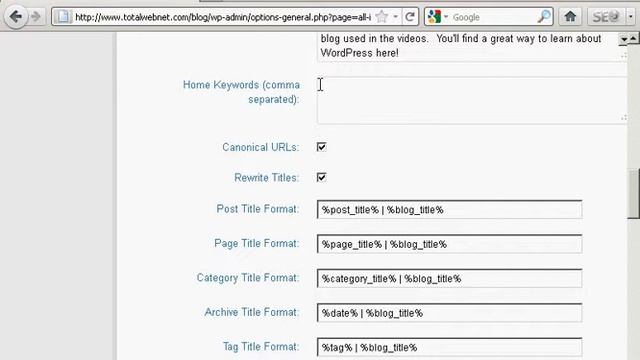
Task: Reload the page with the refresh icon
Action: pyautogui.click(x=410, y=17)
